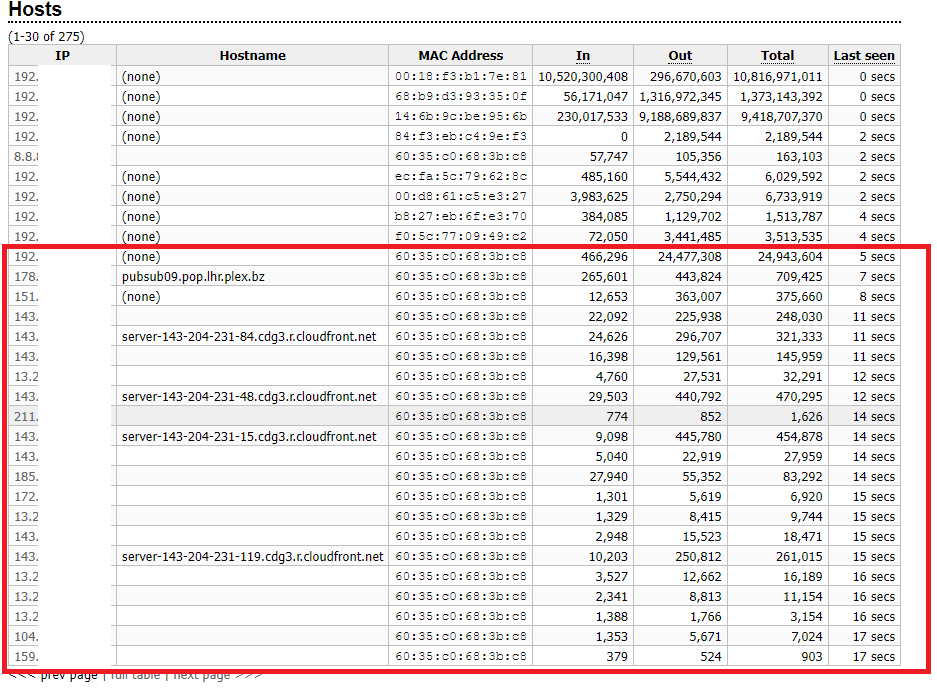Click the MAC Address column header
Screen dimensions: 937x689
click(460, 56)
